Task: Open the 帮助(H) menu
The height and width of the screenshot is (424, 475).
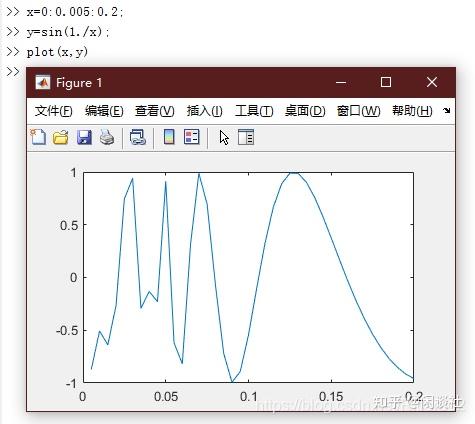Action: 412,111
